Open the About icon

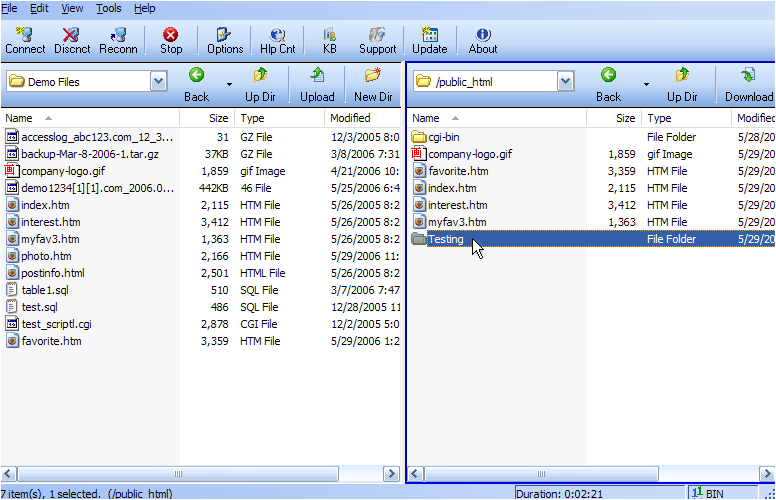pos(483,40)
